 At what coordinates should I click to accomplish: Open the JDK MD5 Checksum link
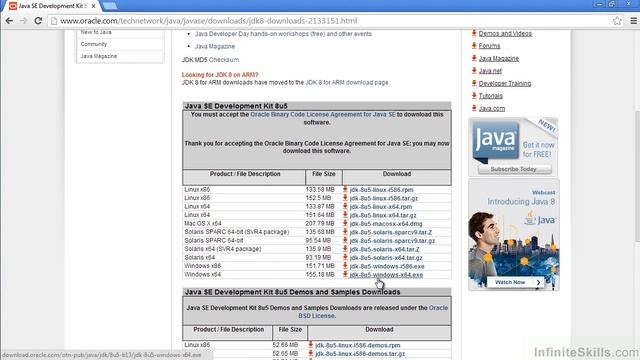click(224, 60)
